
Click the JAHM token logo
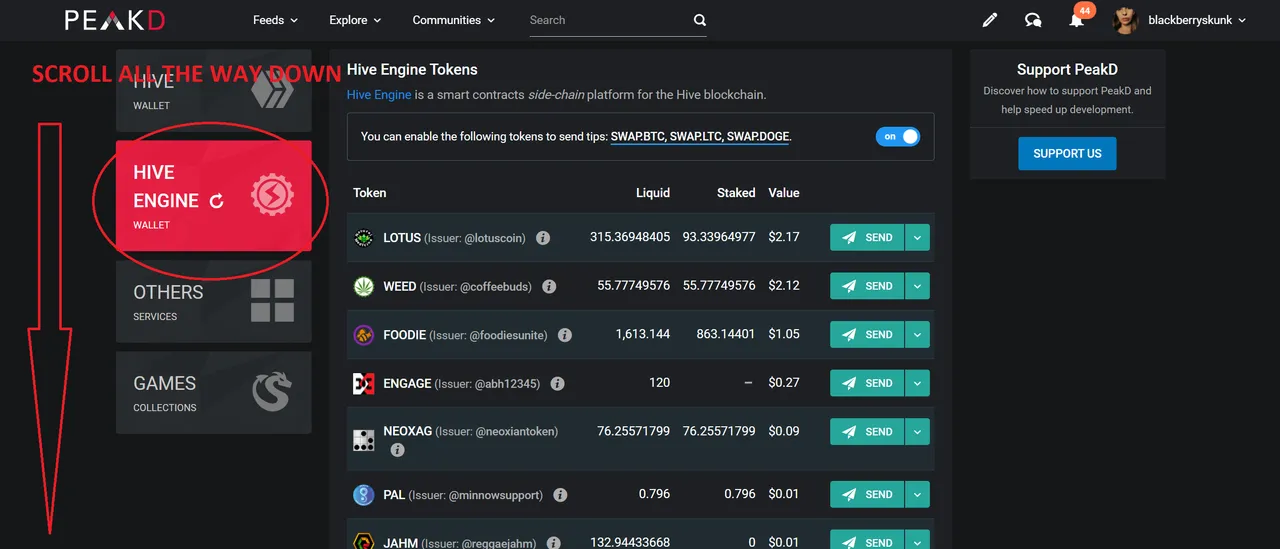363,542
